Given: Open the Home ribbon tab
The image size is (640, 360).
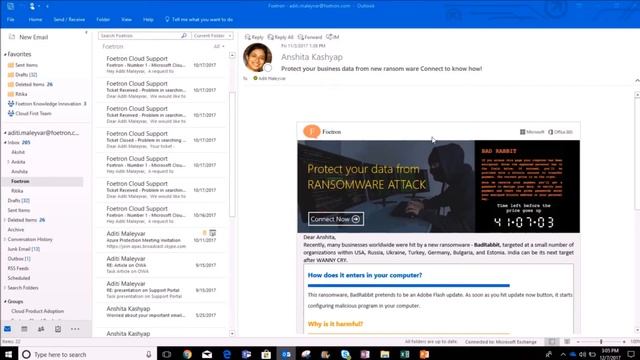Looking at the screenshot, I should pyautogui.click(x=35, y=20).
